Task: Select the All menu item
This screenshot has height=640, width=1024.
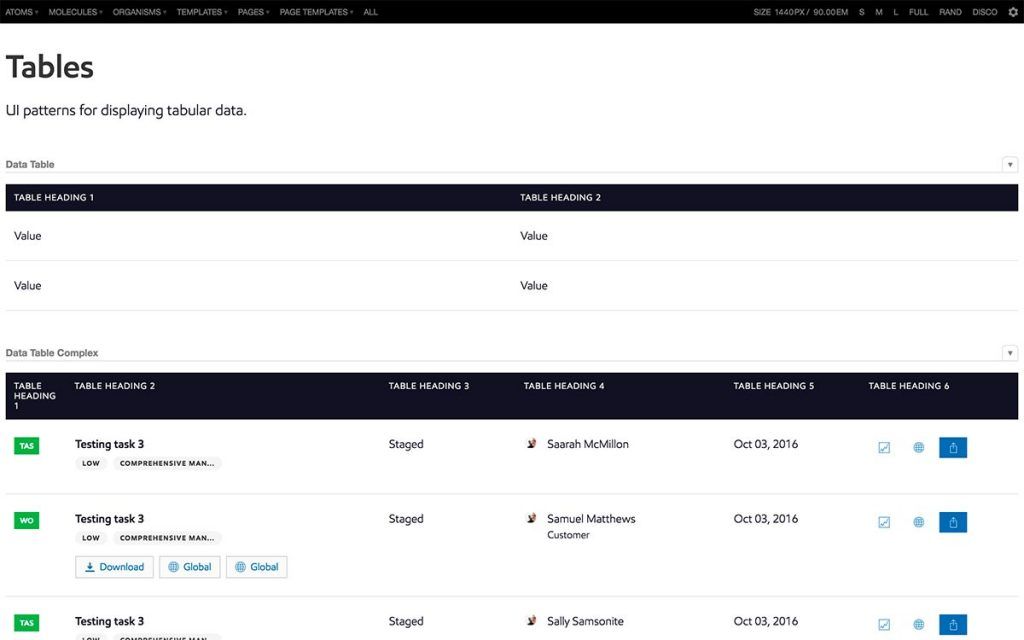Action: click(371, 12)
